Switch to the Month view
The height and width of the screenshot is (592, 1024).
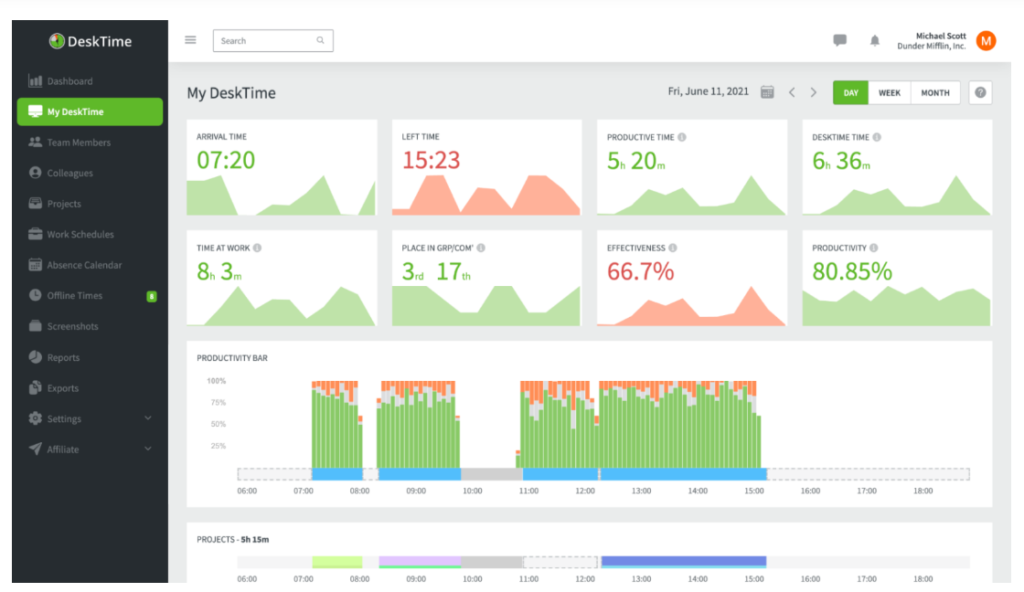pyautogui.click(x=935, y=93)
